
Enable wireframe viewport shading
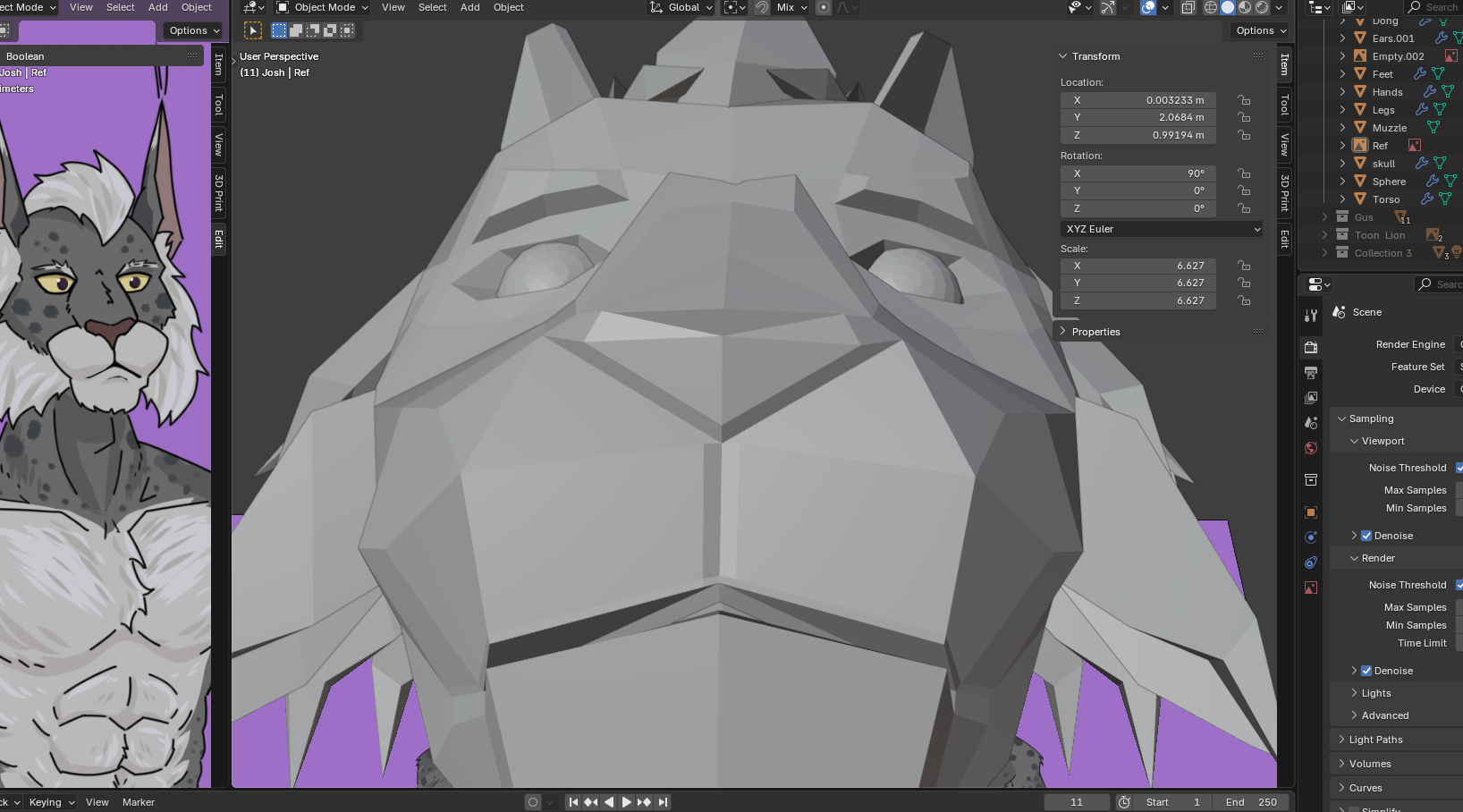point(1211,7)
